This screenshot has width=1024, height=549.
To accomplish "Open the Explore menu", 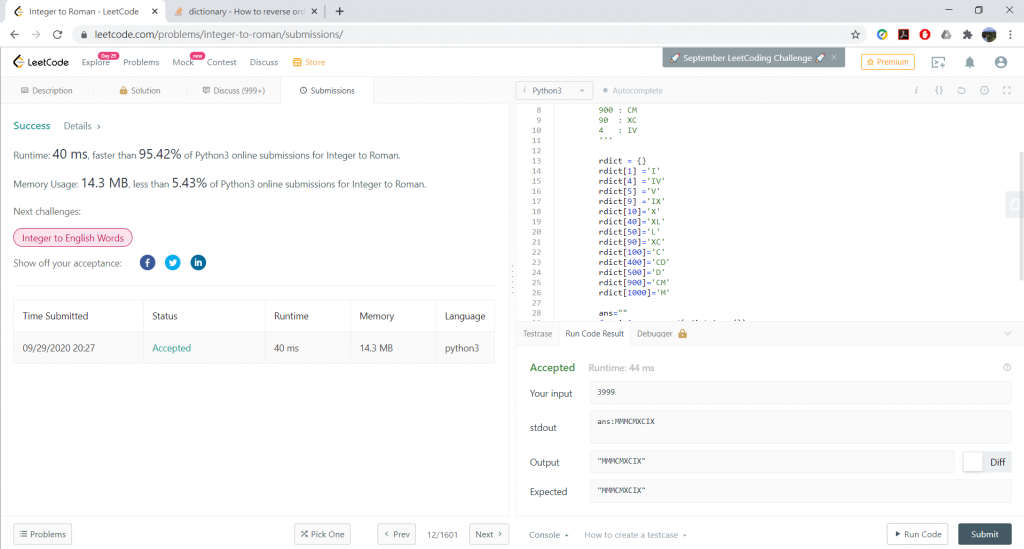I will 95,62.
